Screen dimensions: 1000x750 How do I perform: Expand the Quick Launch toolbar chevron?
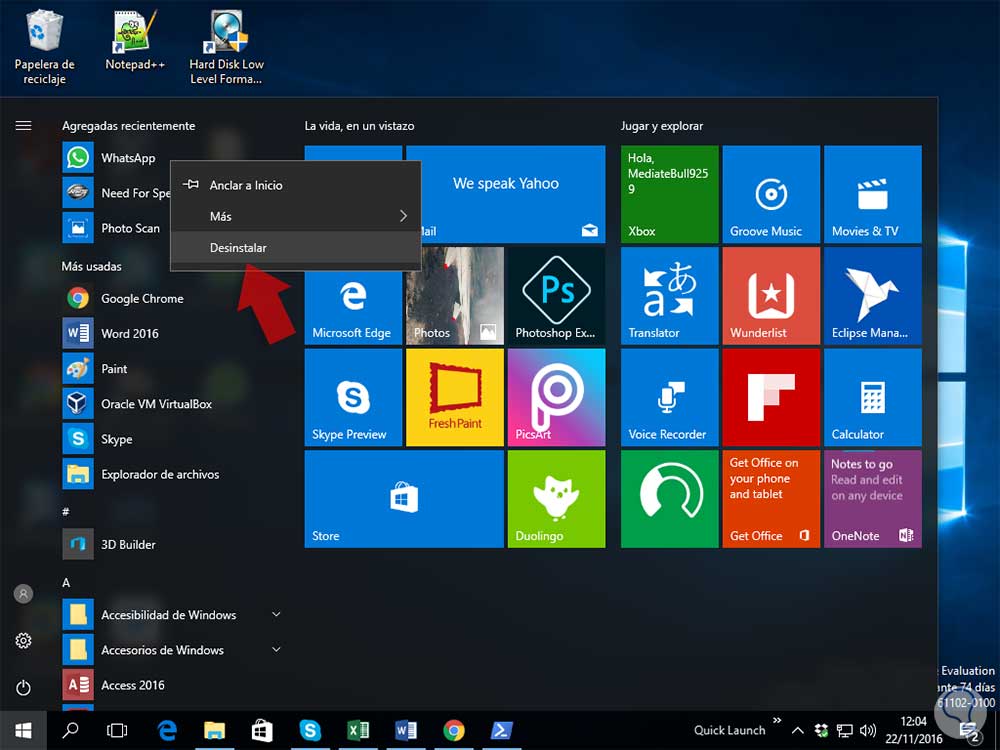777,721
